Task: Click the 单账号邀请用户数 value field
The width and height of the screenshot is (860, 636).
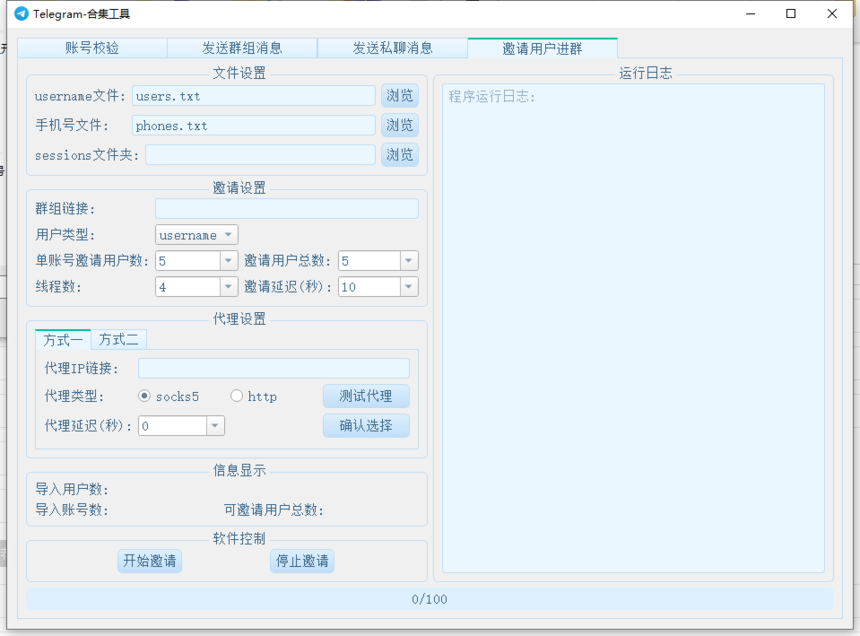Action: [x=188, y=260]
